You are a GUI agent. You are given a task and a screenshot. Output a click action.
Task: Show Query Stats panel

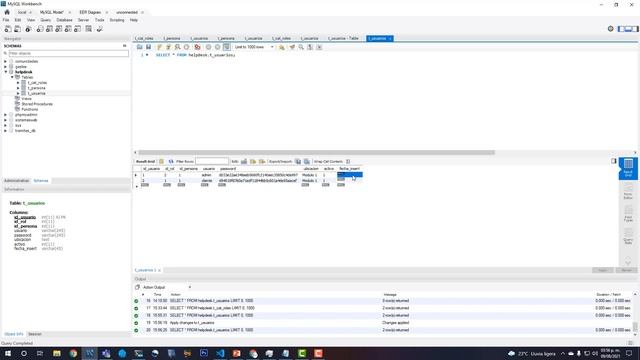click(628, 236)
